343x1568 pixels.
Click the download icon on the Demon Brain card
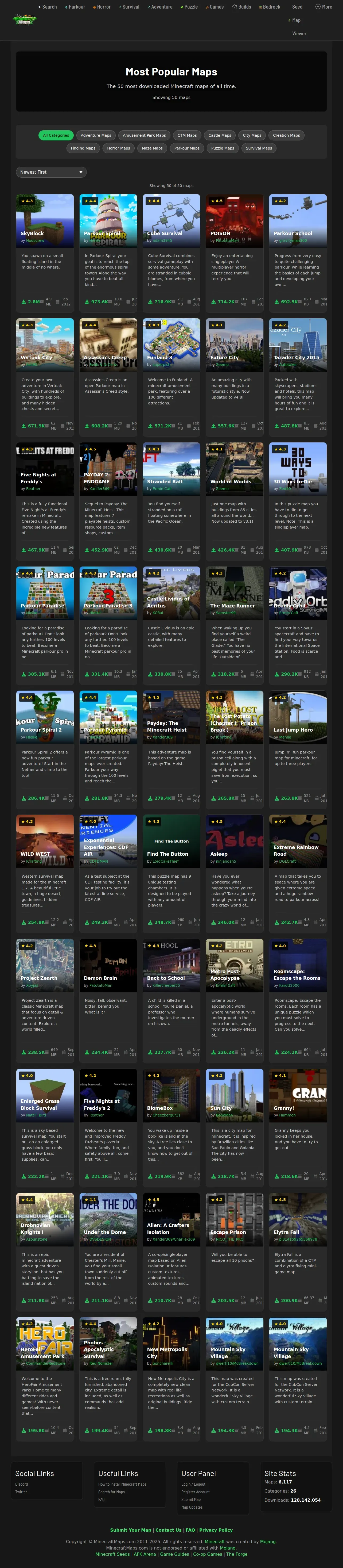coord(87,1053)
